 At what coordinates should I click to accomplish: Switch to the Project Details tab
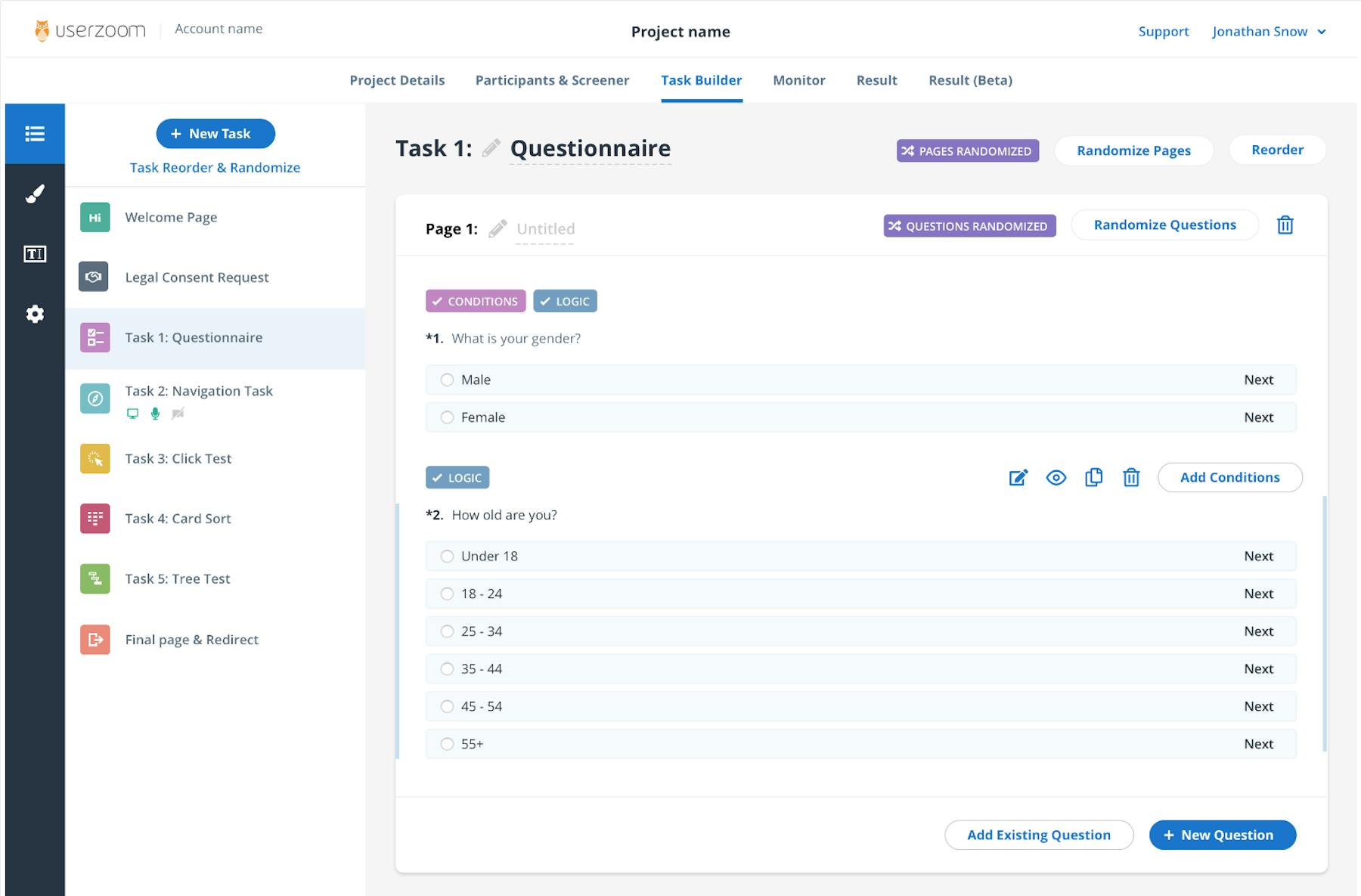(397, 80)
